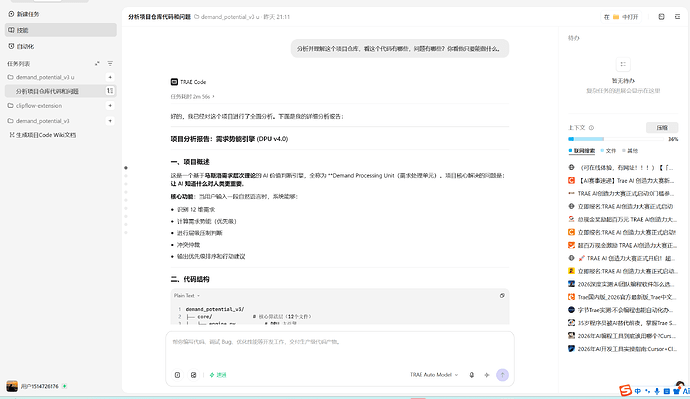Click the microphone voice input icon
690x399 pixels.
coord(472,375)
